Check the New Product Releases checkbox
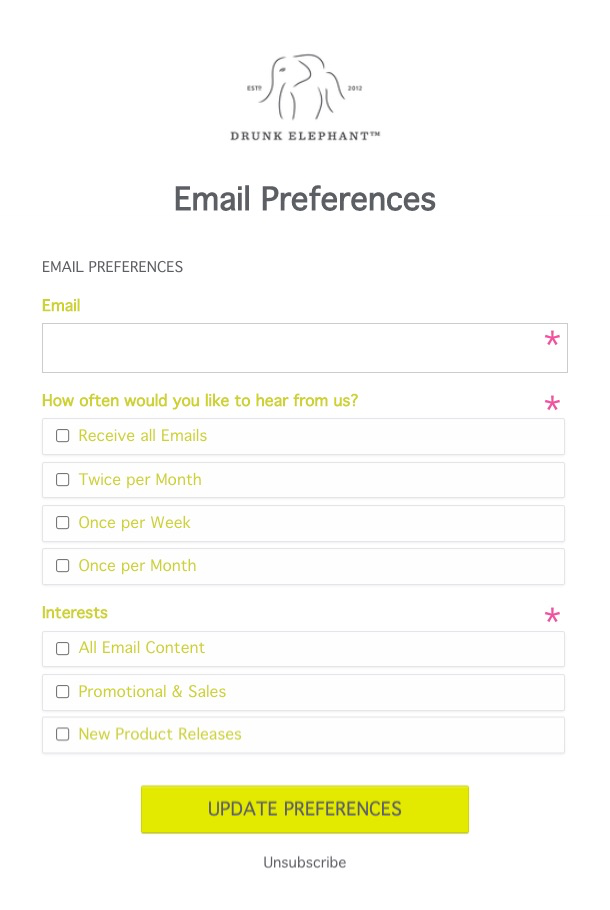 [x=62, y=734]
